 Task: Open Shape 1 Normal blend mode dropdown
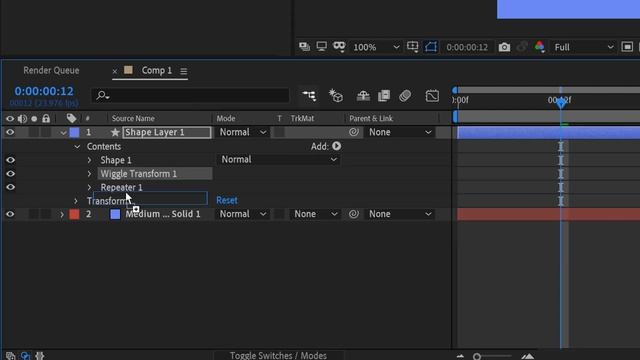(x=279, y=160)
